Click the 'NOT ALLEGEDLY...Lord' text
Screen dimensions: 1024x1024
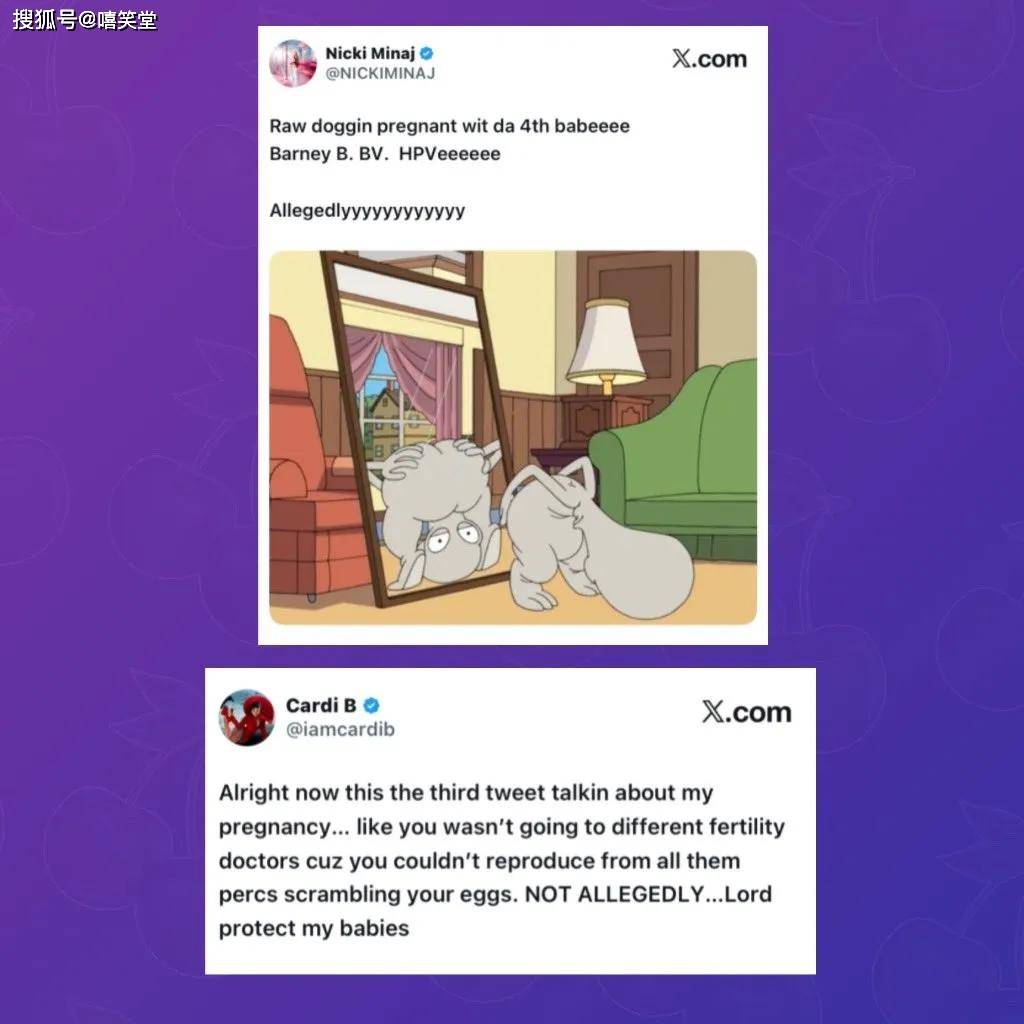(648, 894)
